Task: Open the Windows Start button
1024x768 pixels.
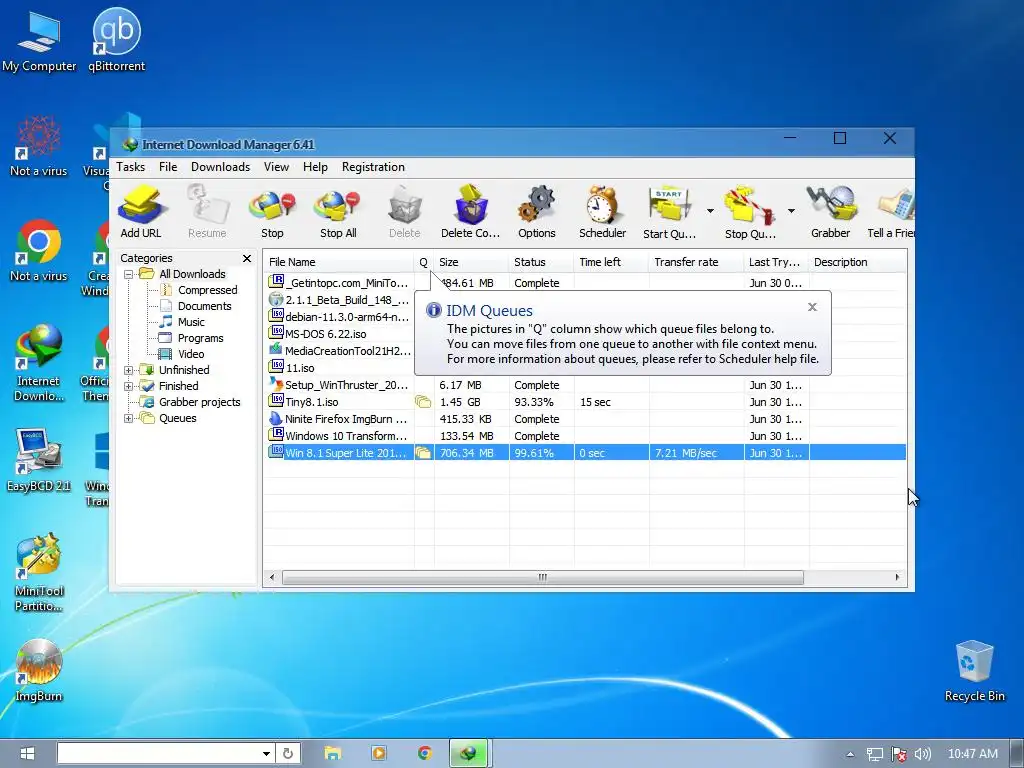Action: pos(27,754)
